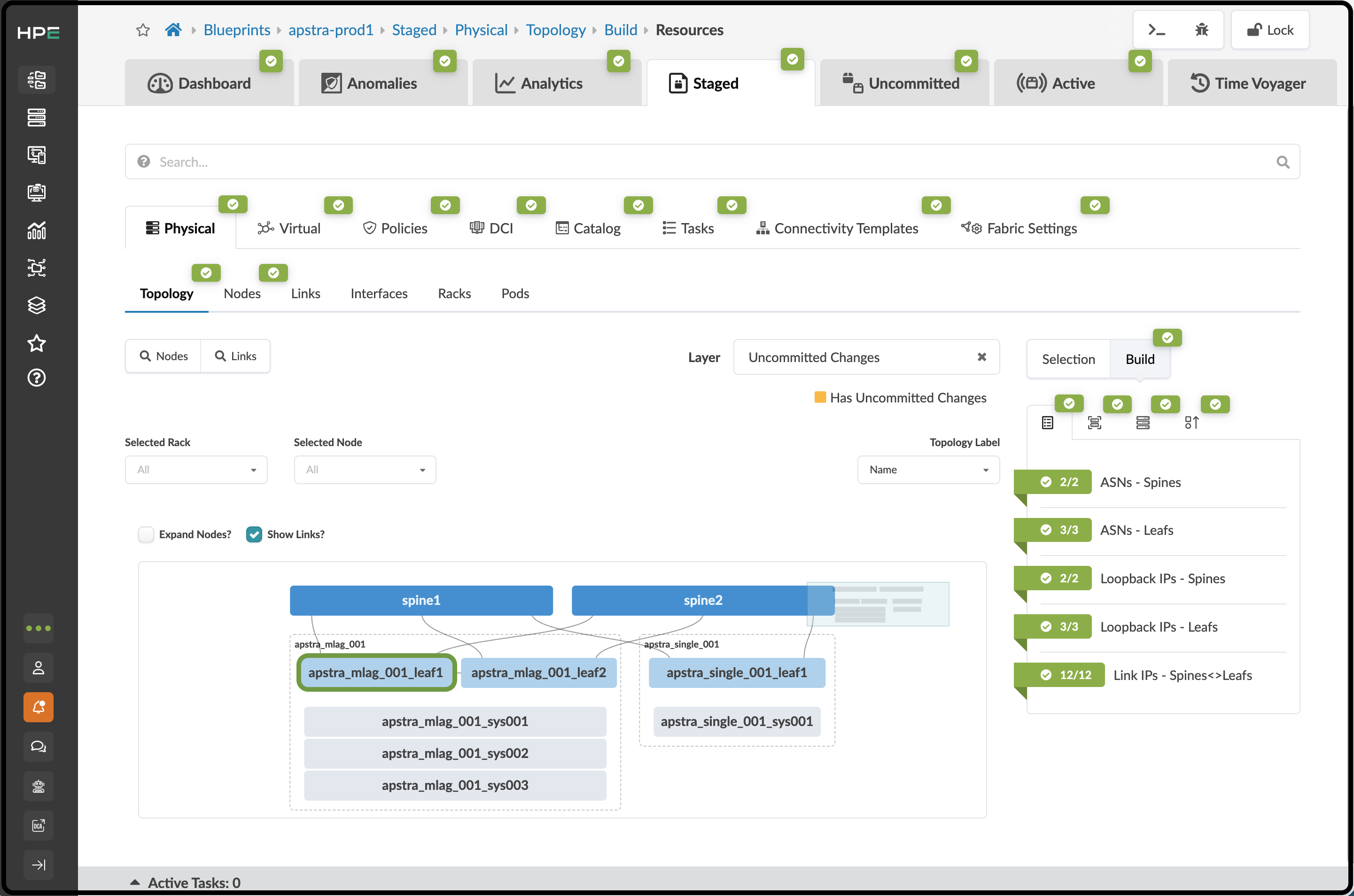
Task: Click the topology minimap overview
Action: coord(878,604)
